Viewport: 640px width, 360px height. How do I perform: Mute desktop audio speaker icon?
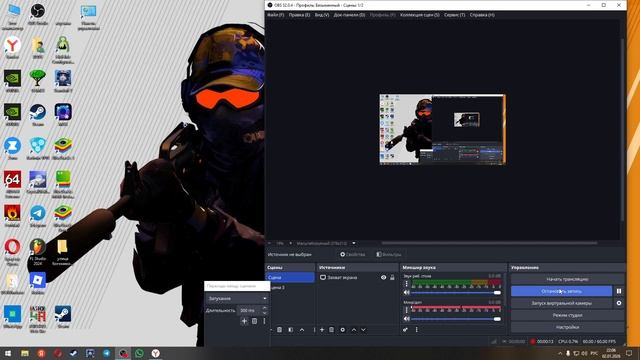(x=407, y=293)
